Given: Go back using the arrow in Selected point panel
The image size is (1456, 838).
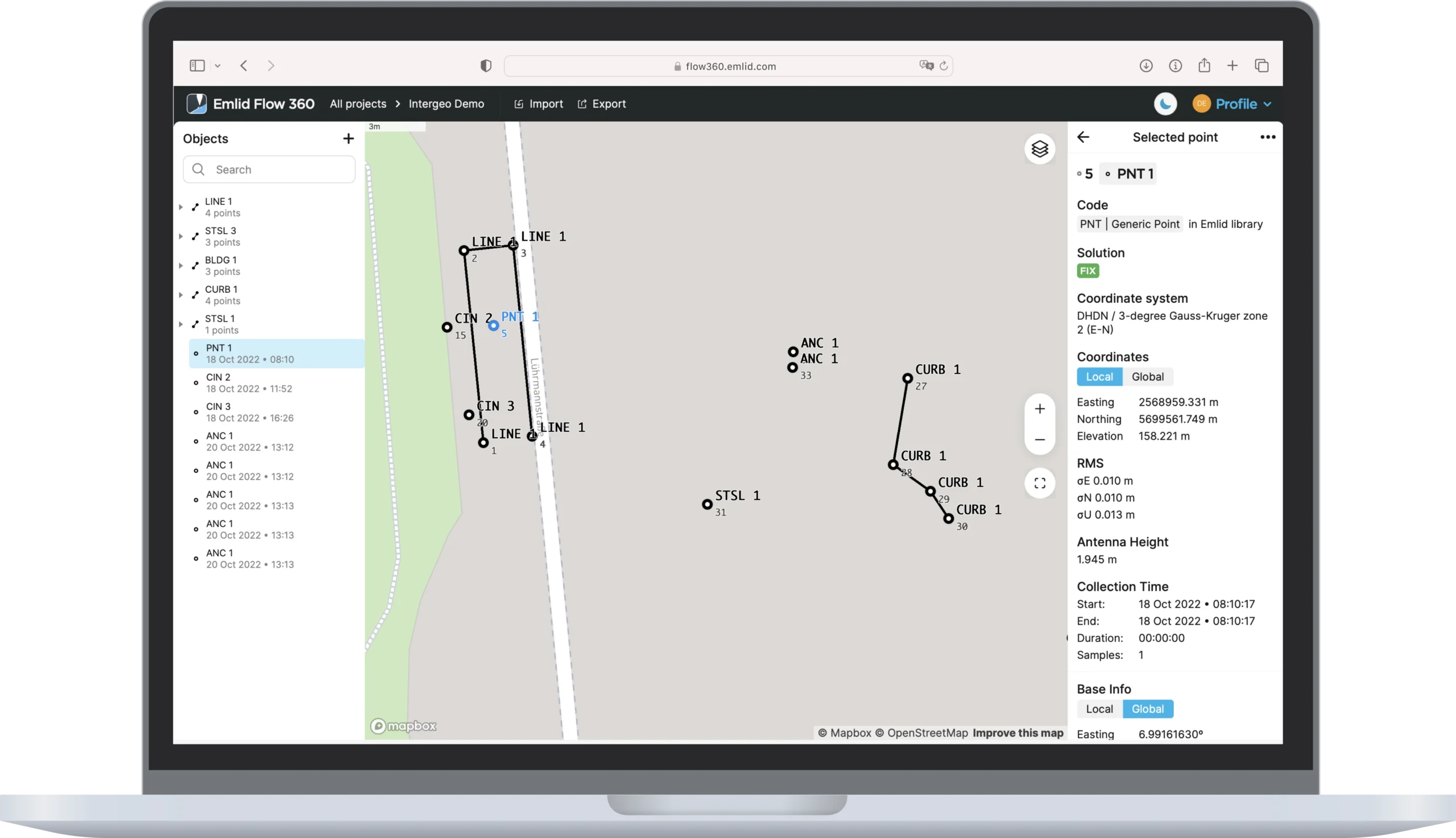Looking at the screenshot, I should pyautogui.click(x=1085, y=137).
